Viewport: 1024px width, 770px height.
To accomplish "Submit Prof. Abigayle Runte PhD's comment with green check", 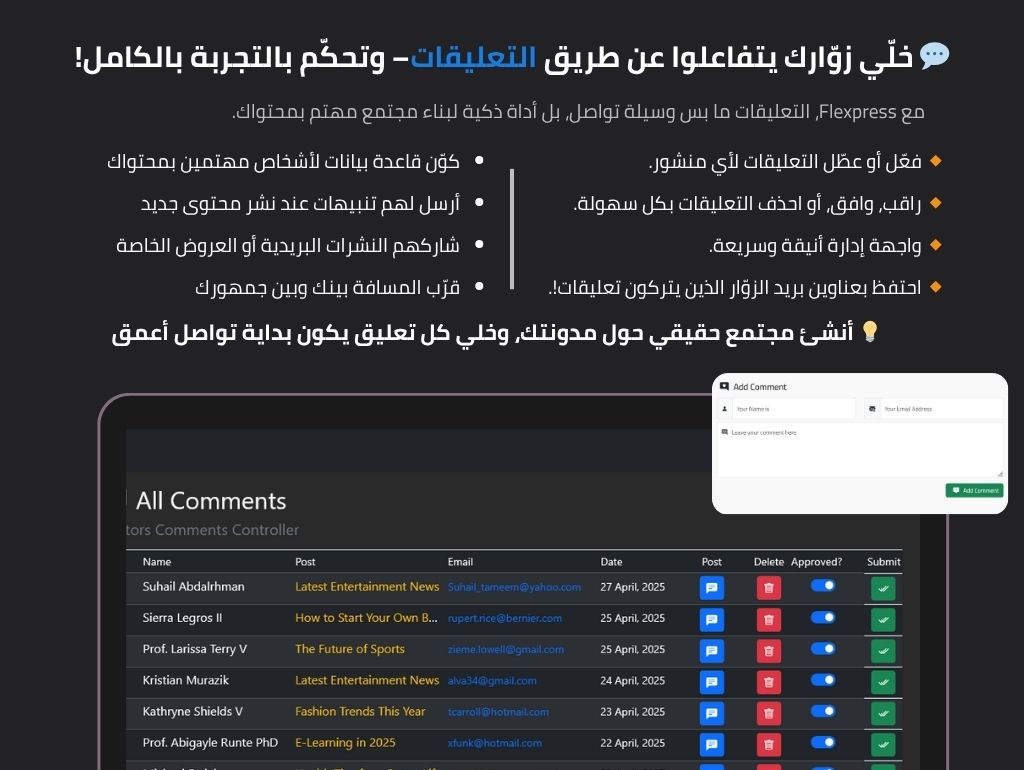I will click(x=882, y=745).
